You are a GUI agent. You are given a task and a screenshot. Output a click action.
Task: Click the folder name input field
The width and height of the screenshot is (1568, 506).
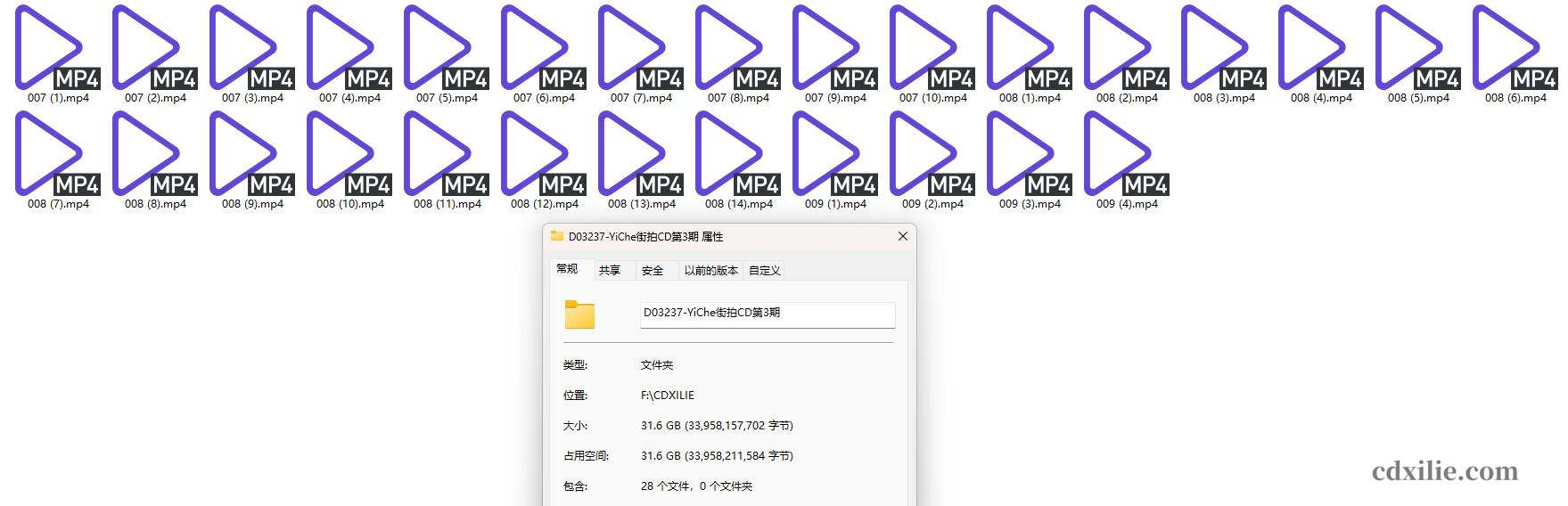[768, 314]
